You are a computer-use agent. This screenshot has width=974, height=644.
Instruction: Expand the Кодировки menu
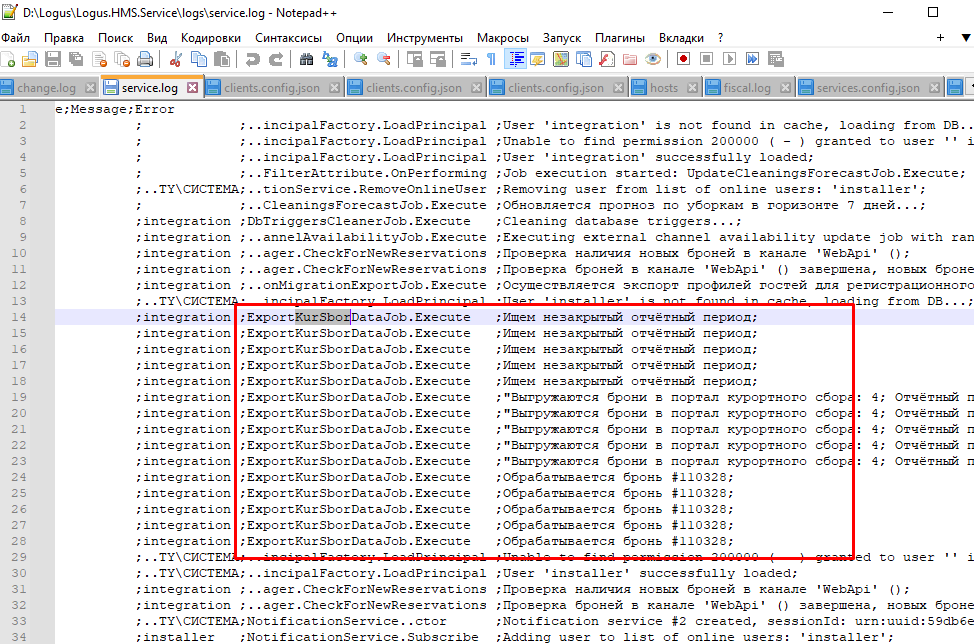210,37
